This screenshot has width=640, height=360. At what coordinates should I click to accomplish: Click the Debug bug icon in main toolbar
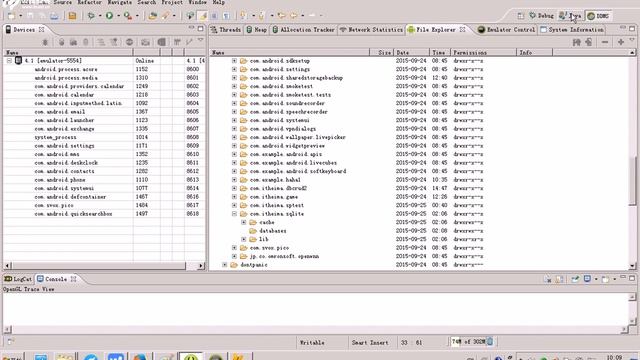click(91, 16)
